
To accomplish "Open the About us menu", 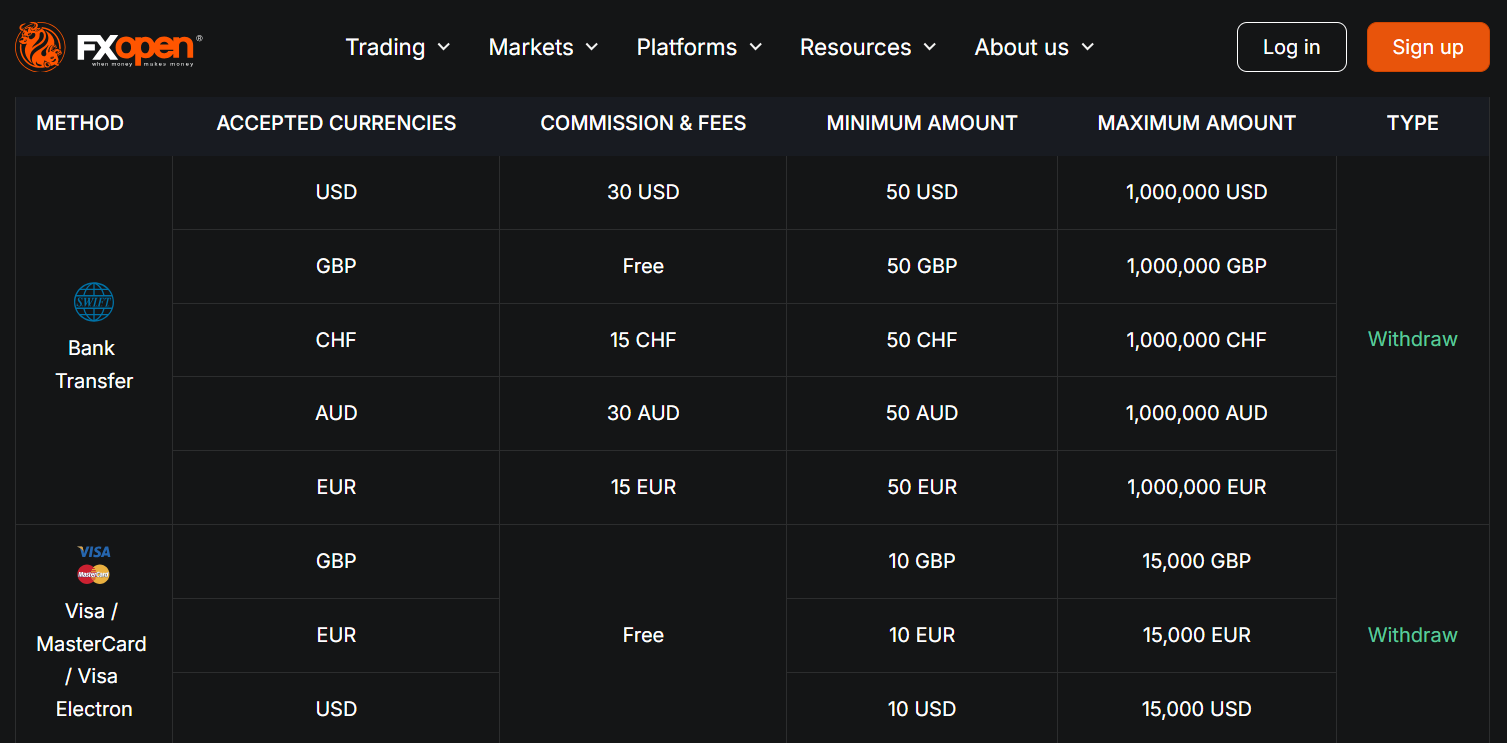I will click(1033, 47).
